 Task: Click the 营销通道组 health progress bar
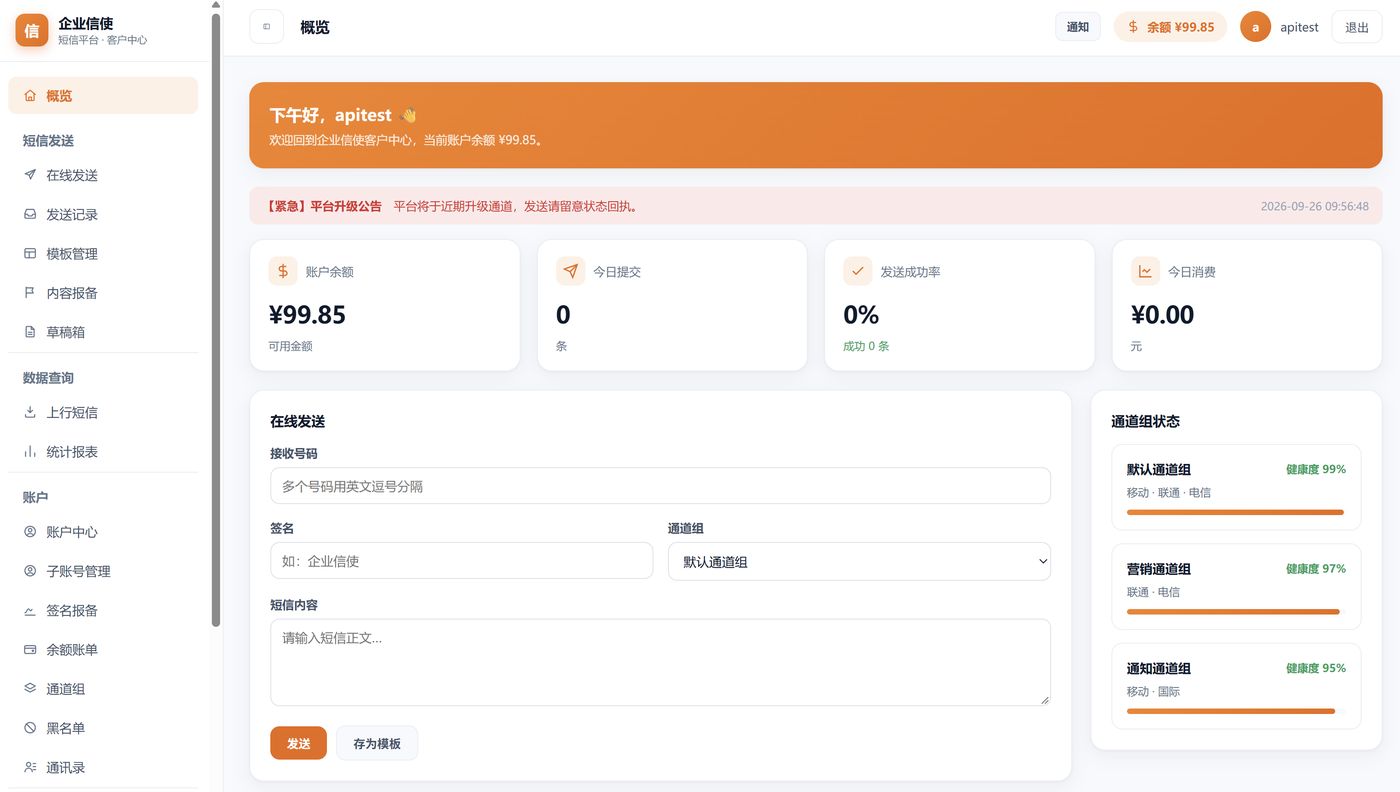(1236, 612)
